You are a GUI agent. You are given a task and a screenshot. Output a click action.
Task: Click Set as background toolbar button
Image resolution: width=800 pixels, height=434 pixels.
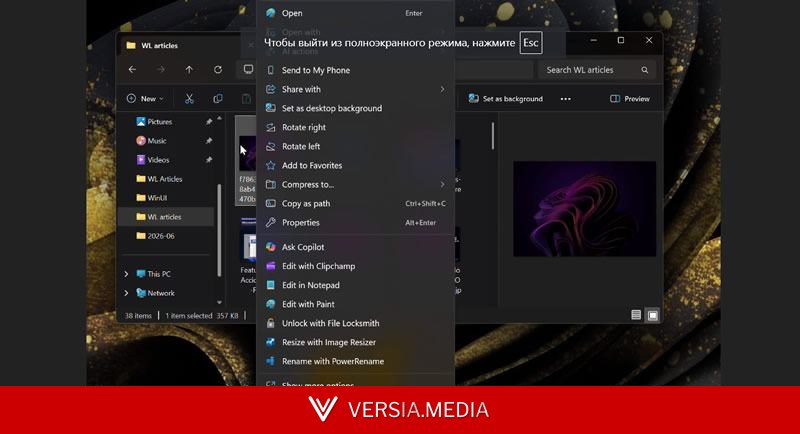506,98
